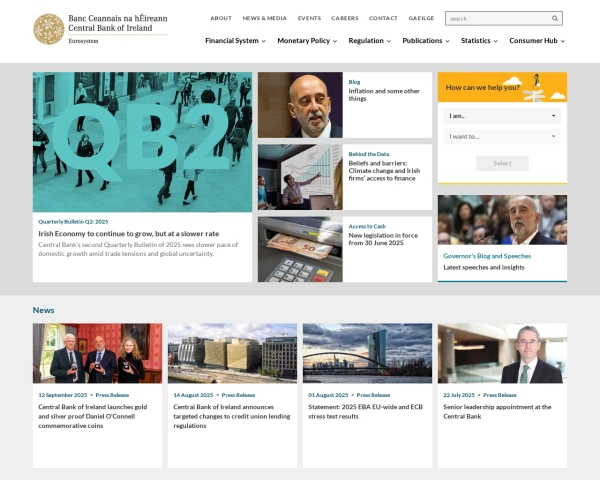Click 'How can we help you?' banner
This screenshot has height=480, width=600.
click(502, 87)
